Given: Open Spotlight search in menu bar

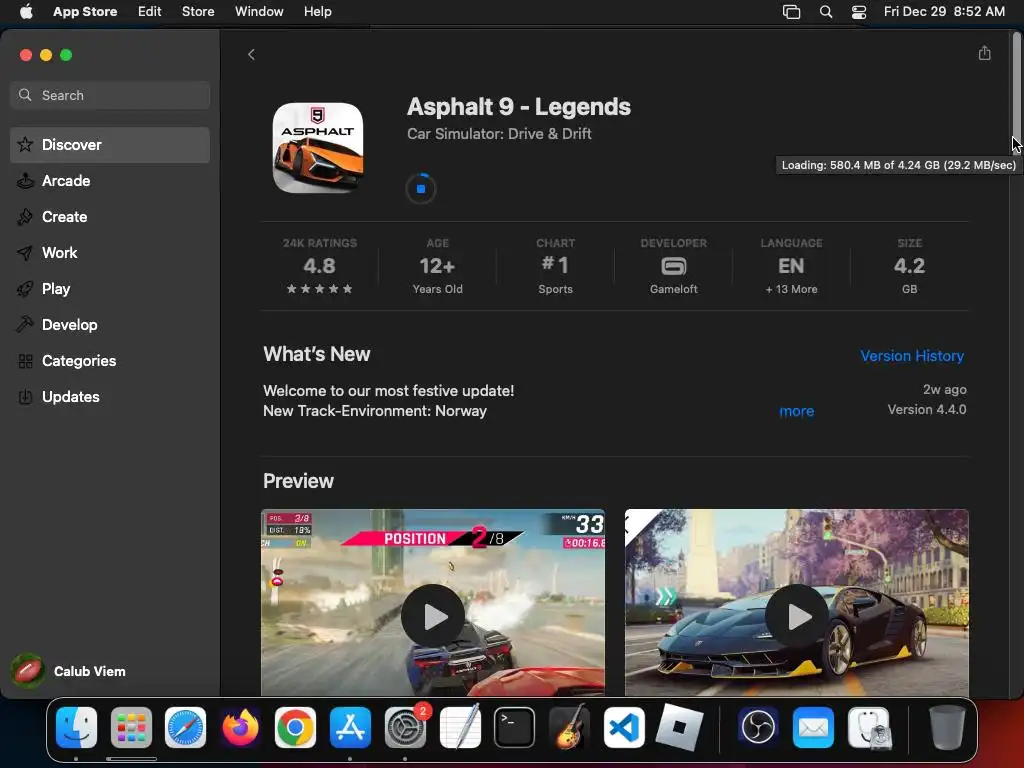Looking at the screenshot, I should (x=825, y=12).
